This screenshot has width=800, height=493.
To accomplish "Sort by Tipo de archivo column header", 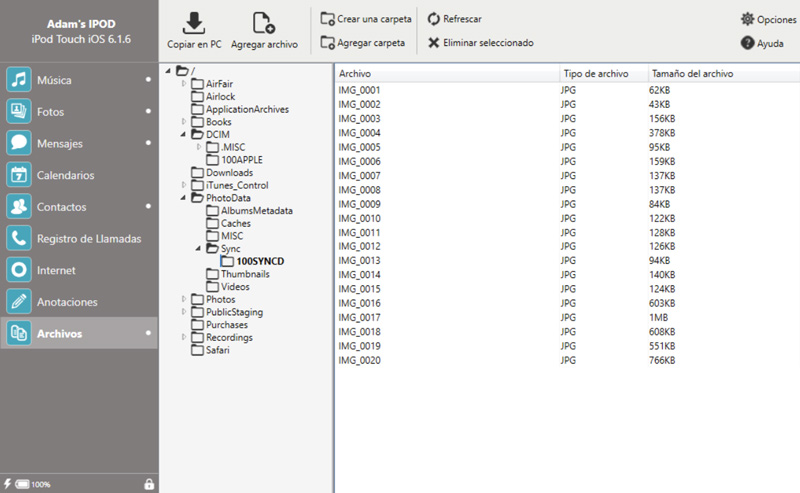I will 604,73.
